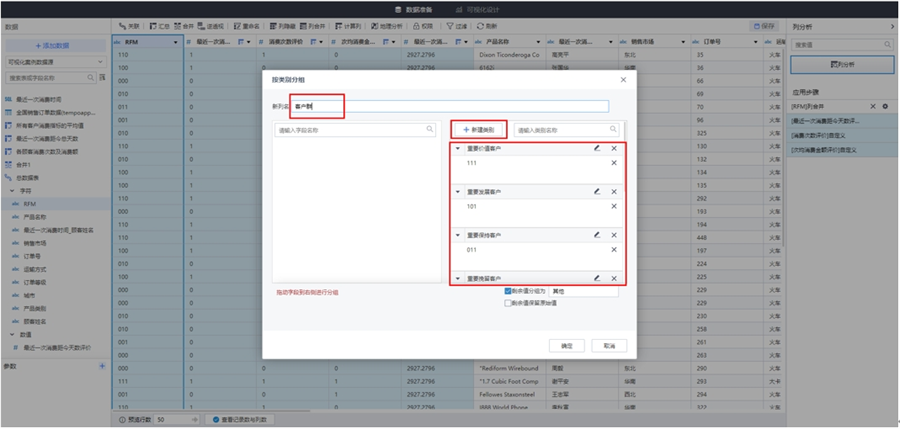Toggle the 剩余值保留原始值 checkbox
The height and width of the screenshot is (429, 900).
[x=508, y=302]
